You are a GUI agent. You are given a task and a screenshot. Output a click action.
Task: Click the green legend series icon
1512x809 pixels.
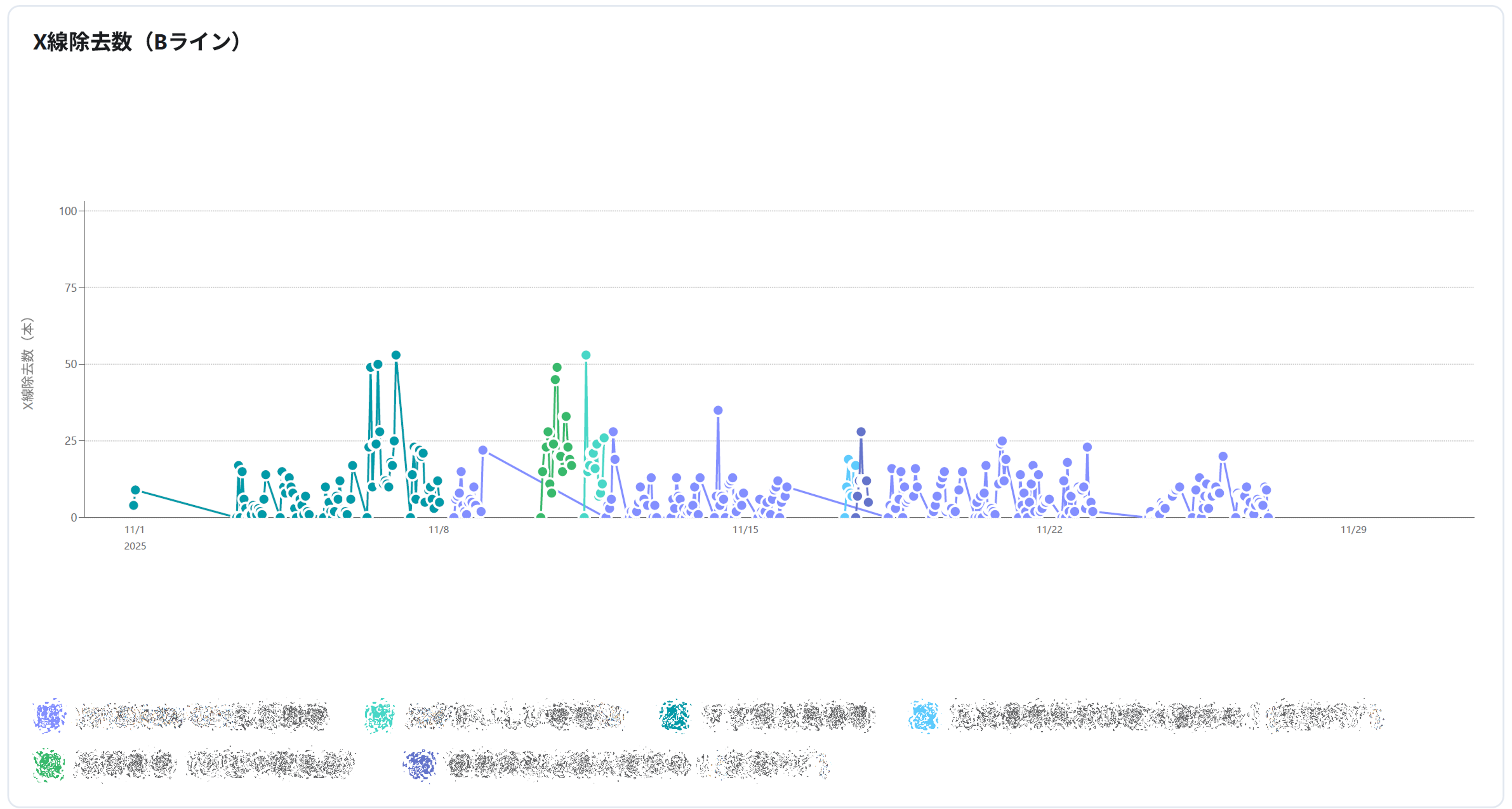(x=49, y=765)
